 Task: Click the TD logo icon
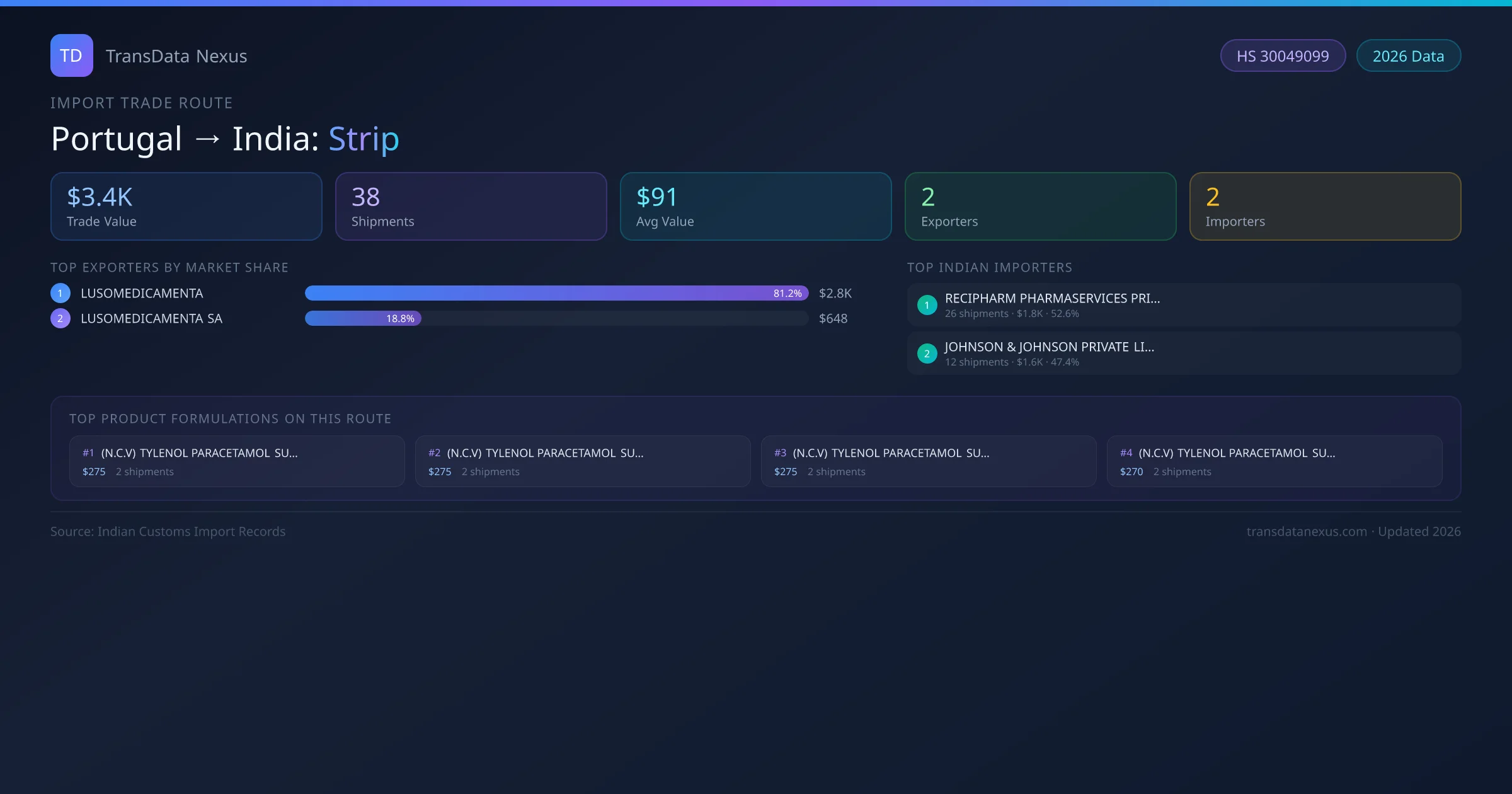71,55
